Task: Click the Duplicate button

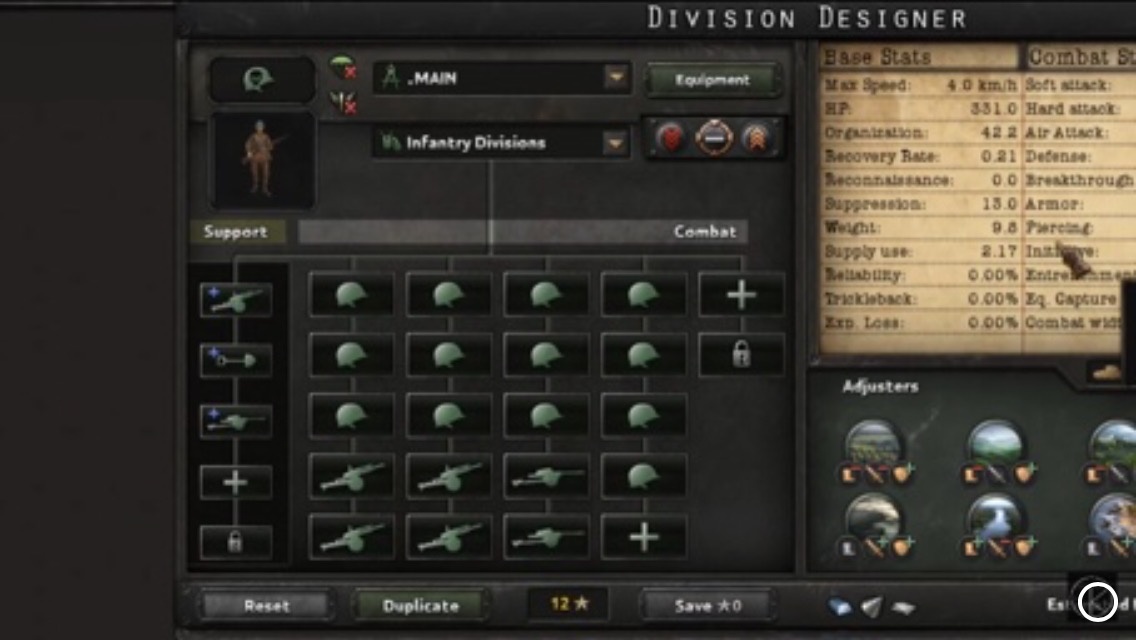Action: point(420,605)
